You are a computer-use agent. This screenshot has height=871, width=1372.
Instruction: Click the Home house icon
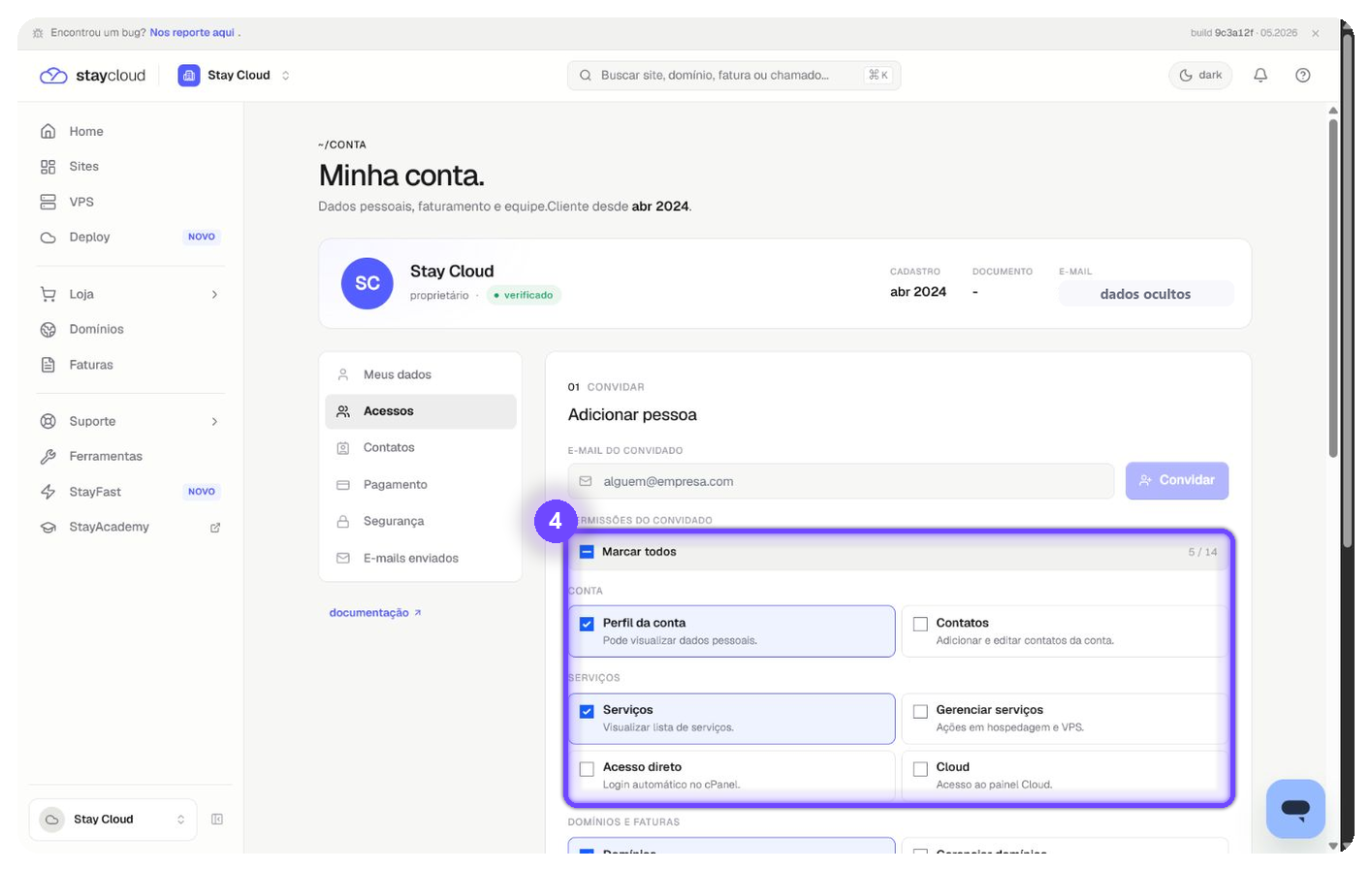click(x=48, y=131)
